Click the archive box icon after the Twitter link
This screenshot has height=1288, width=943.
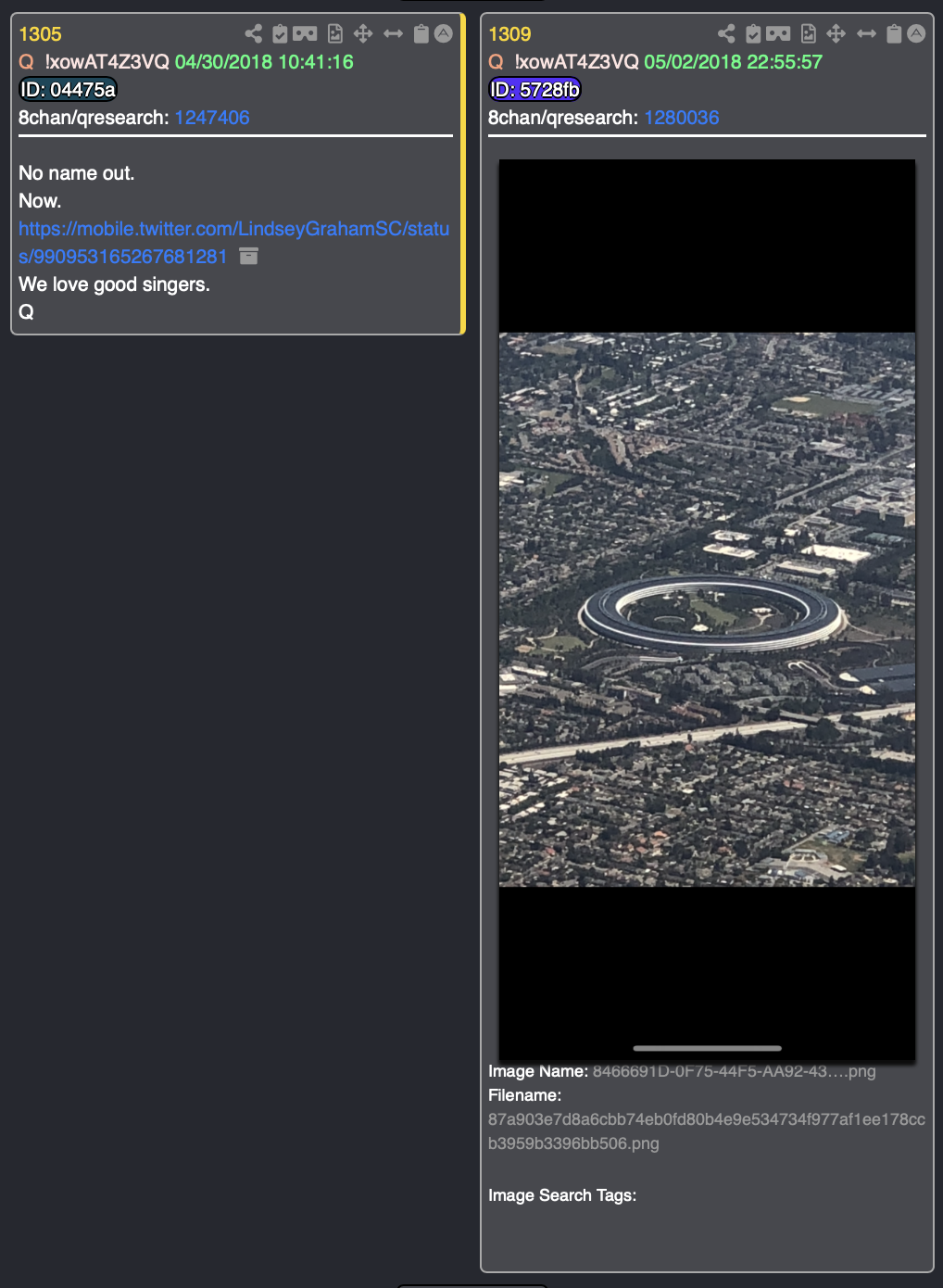248,257
